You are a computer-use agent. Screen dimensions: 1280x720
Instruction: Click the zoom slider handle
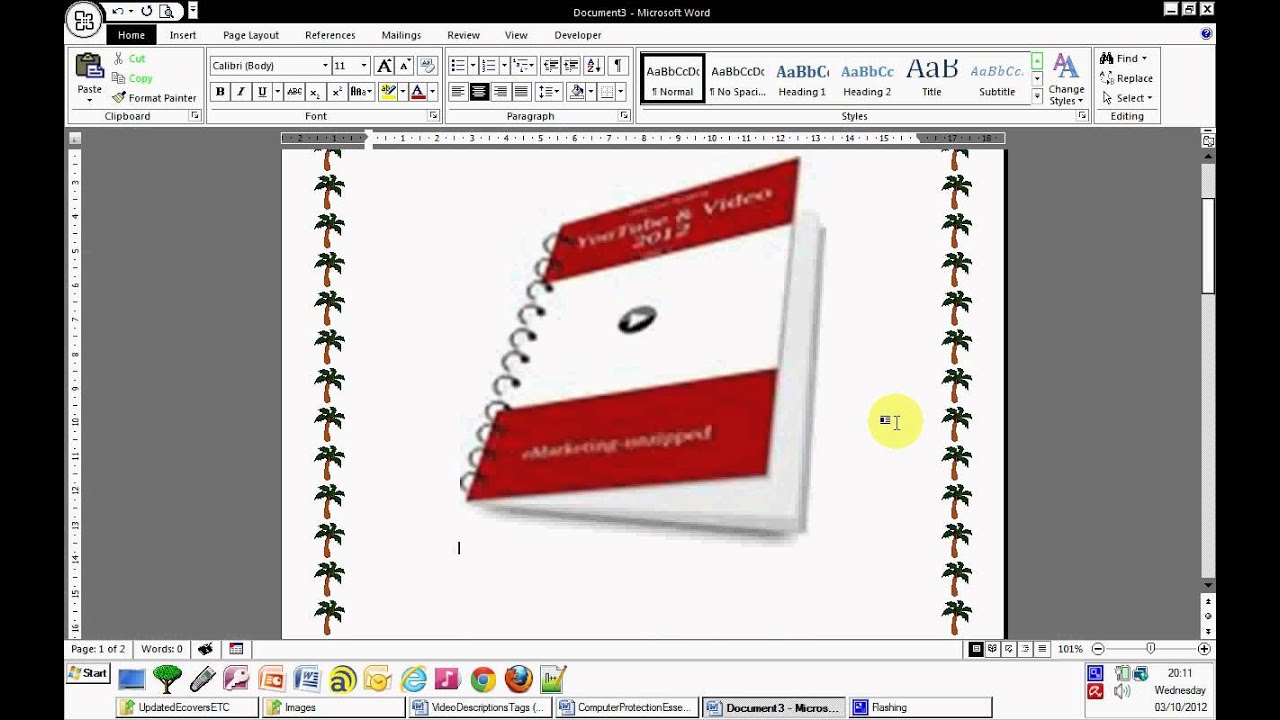(1151, 649)
